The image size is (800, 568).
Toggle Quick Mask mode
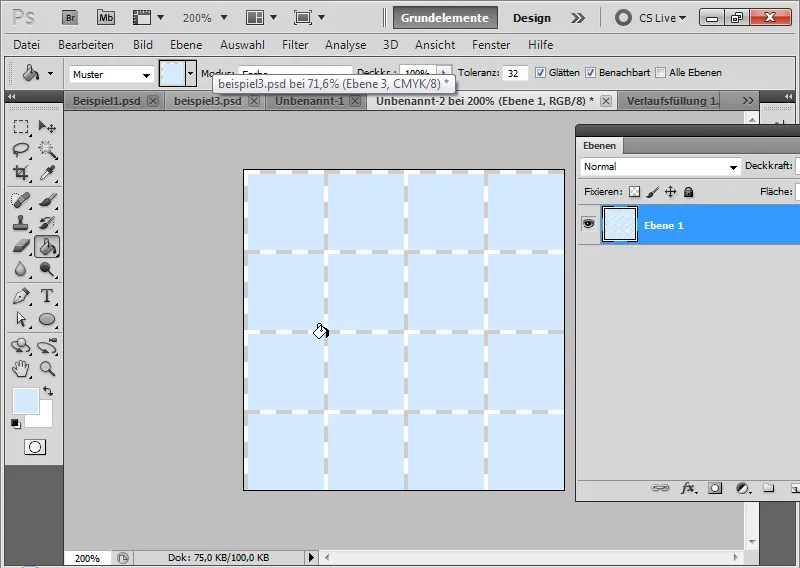click(35, 447)
